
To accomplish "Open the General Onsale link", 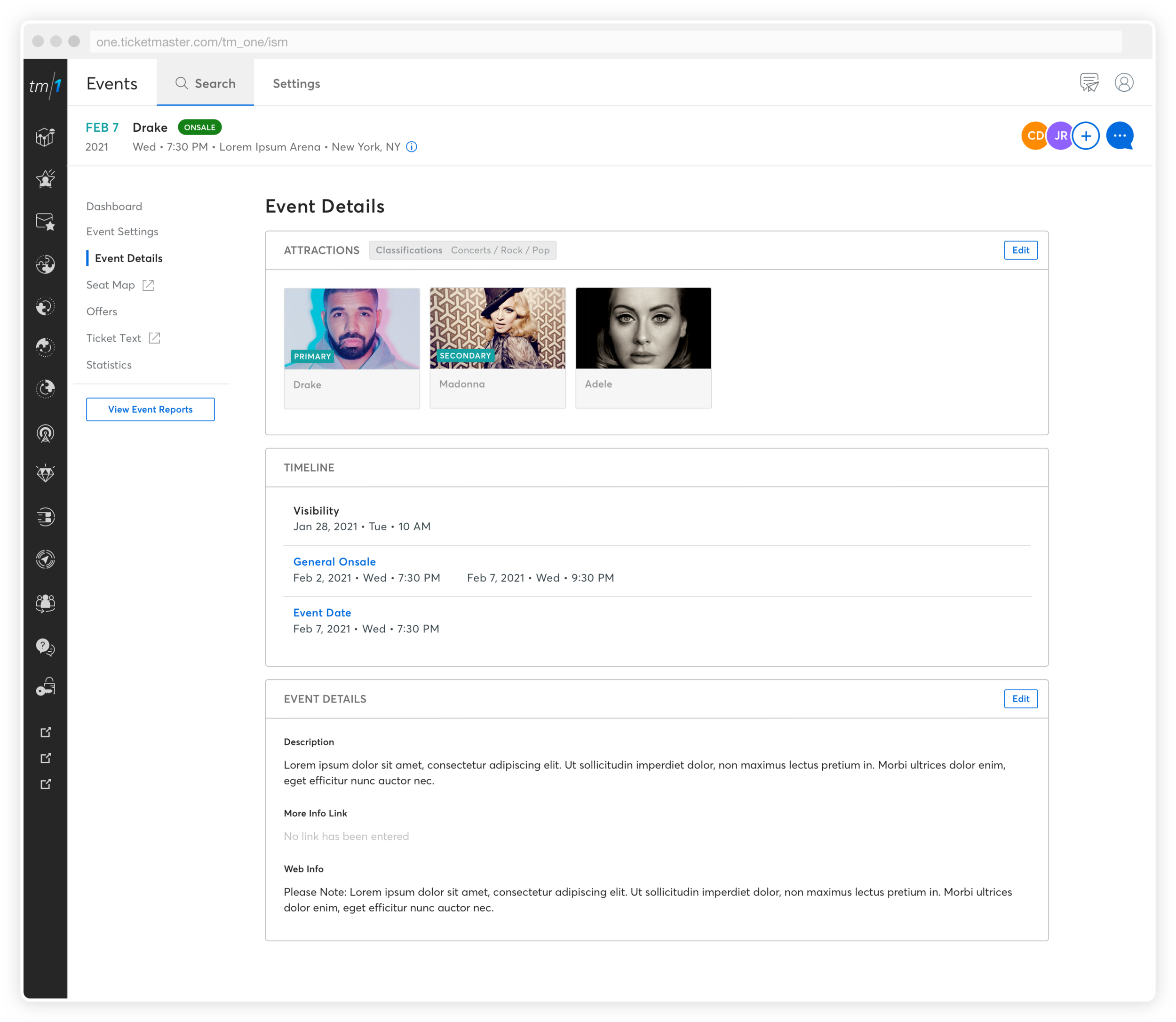I will (334, 562).
